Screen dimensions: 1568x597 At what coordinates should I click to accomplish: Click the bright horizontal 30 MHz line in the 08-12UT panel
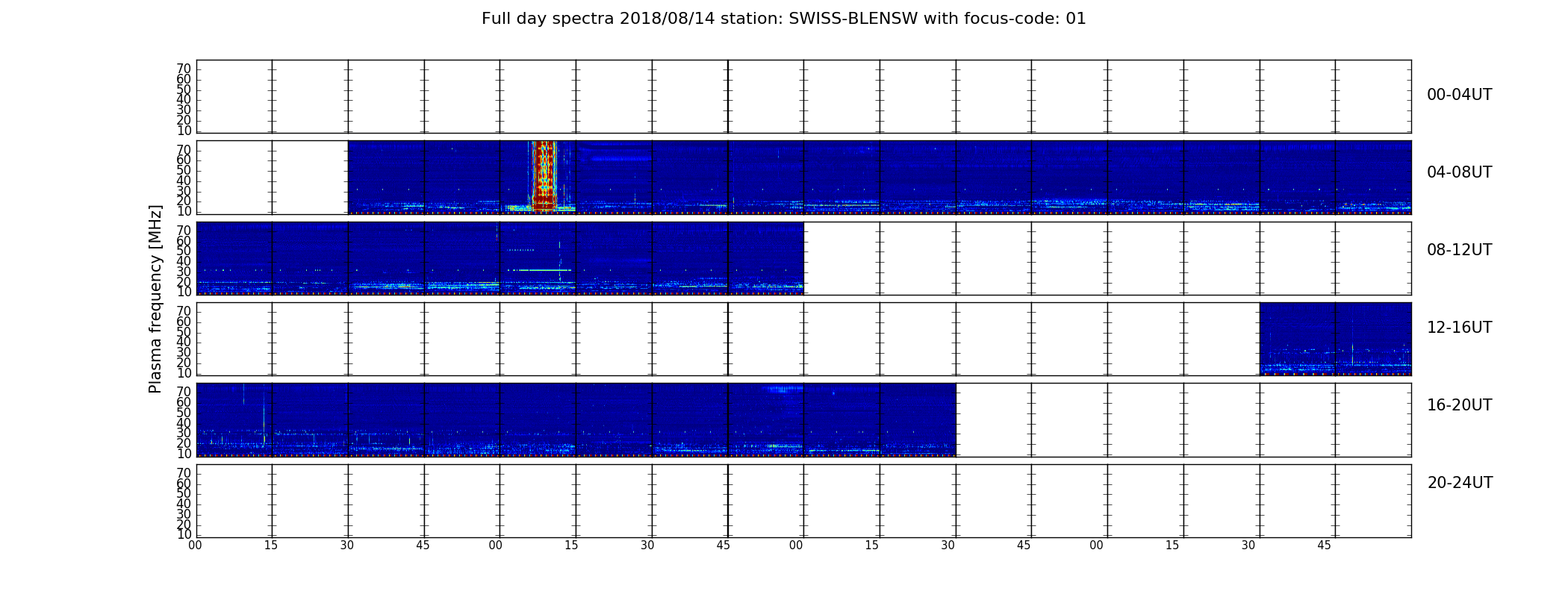(x=544, y=269)
